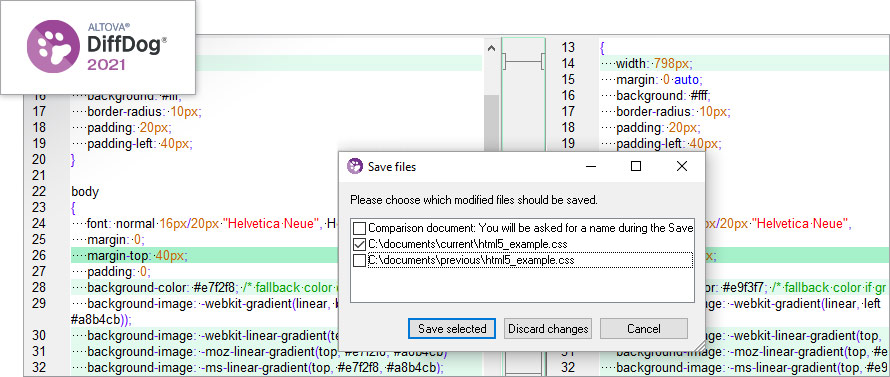Click the Save files dialog app icon
This screenshot has width=890, height=377.
point(355,166)
